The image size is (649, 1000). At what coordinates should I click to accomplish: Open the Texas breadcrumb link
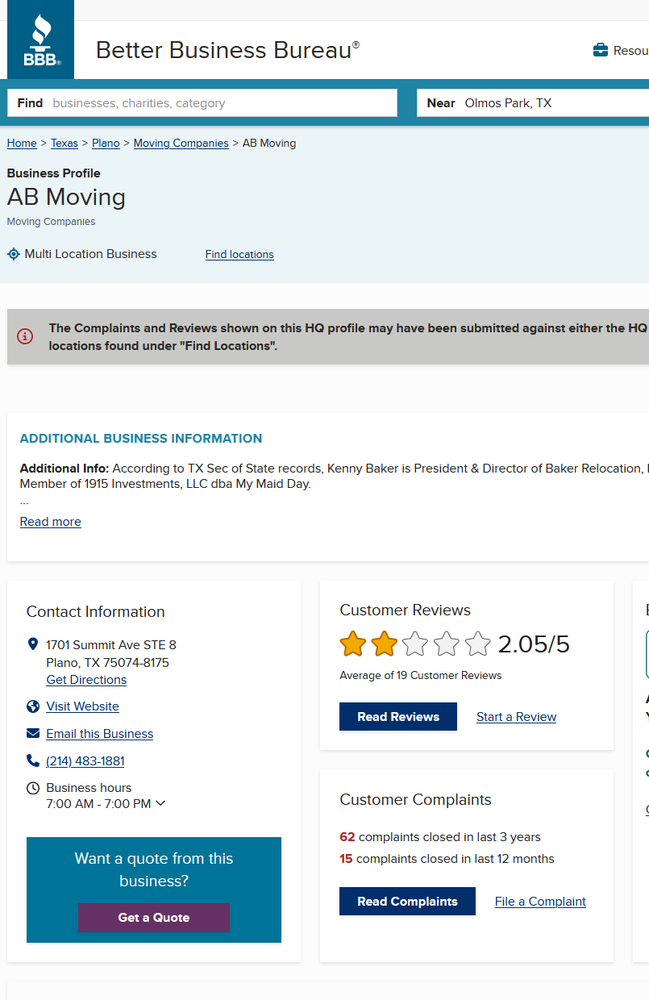click(64, 143)
